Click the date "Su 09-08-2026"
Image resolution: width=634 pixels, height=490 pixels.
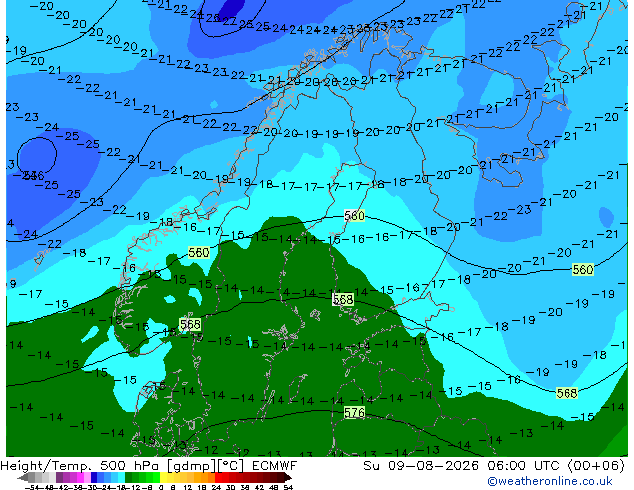(421, 466)
